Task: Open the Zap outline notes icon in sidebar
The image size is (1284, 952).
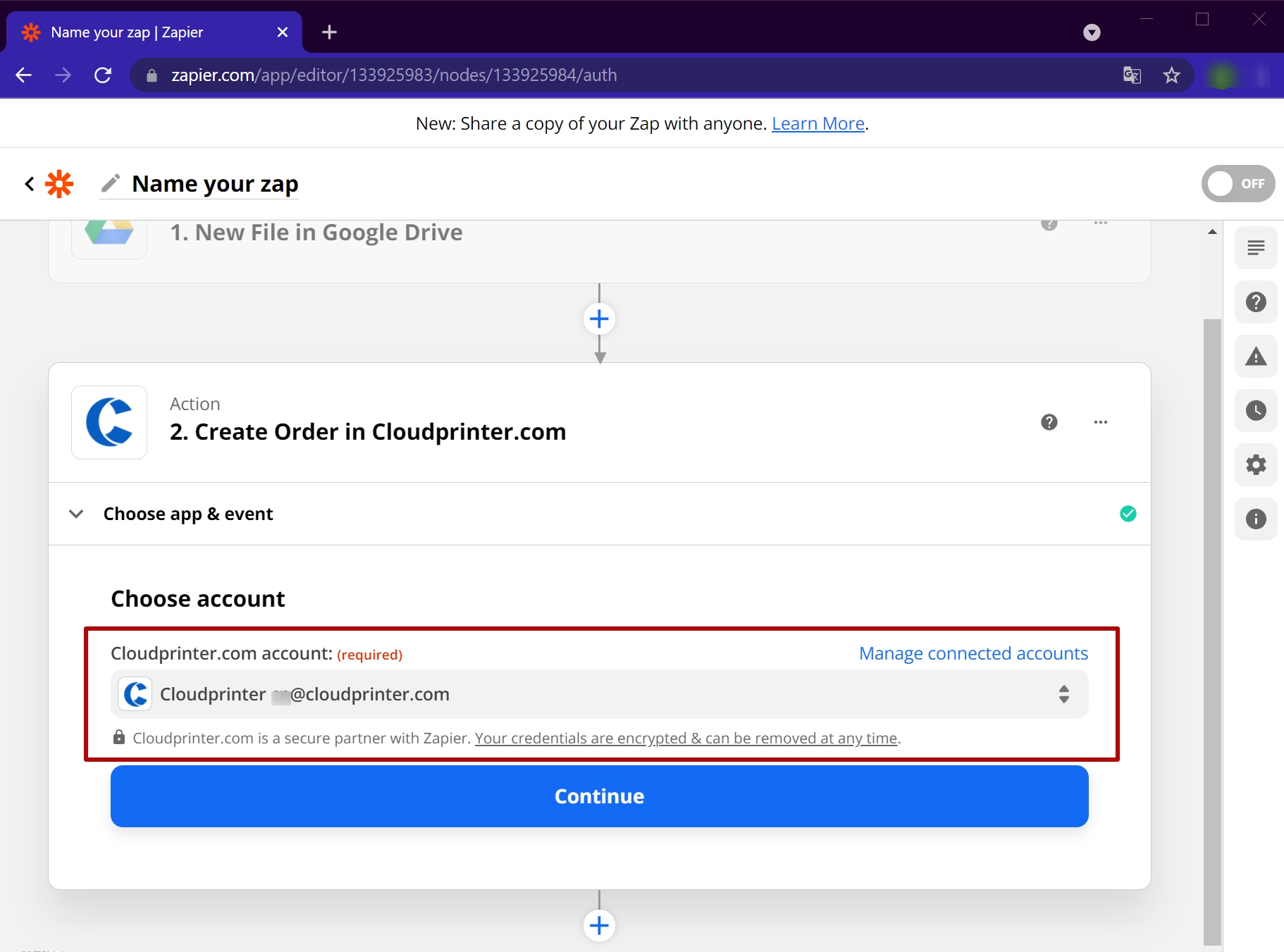Action: [x=1256, y=248]
